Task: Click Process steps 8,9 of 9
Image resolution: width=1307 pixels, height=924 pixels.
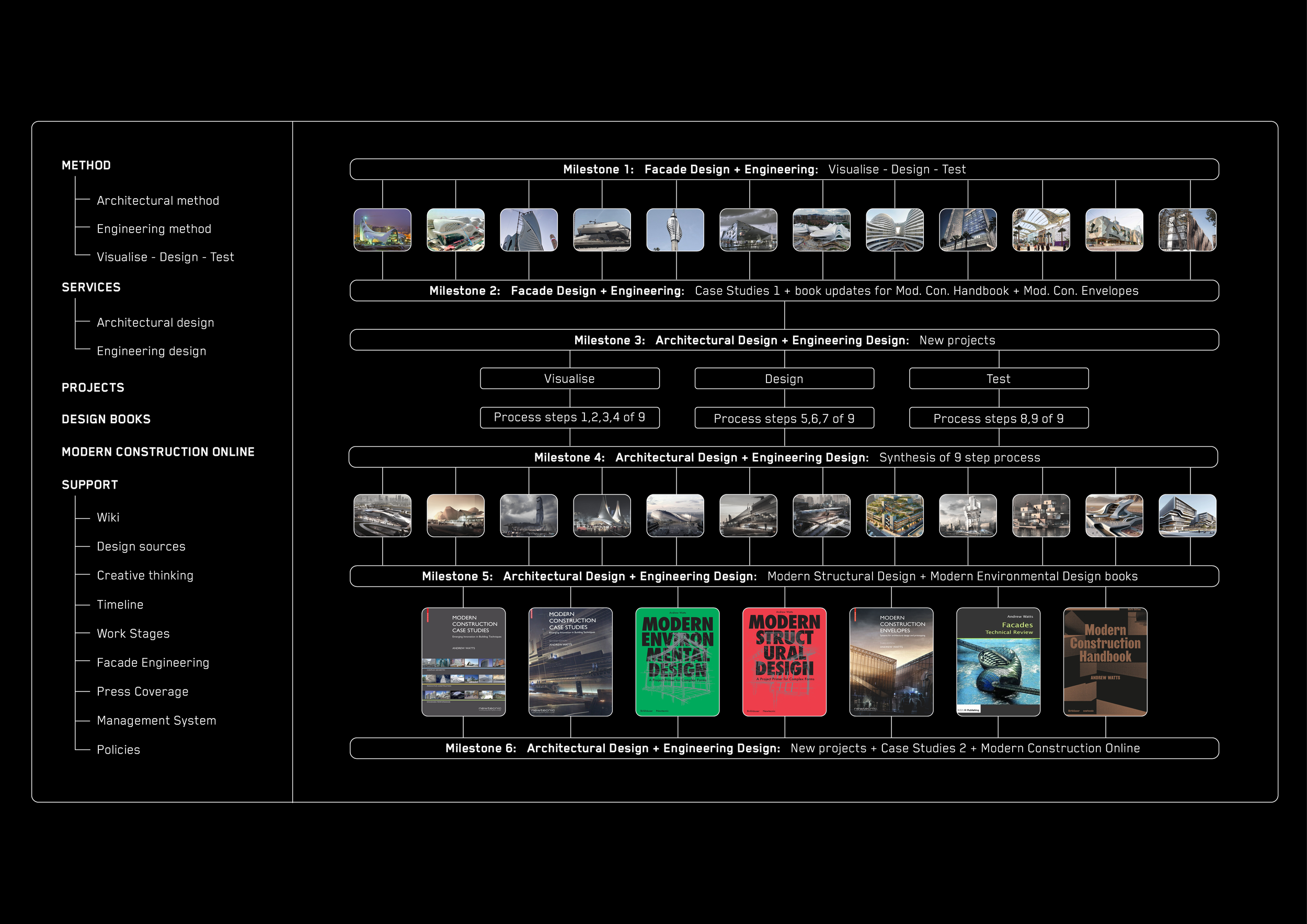Action: pyautogui.click(x=999, y=418)
